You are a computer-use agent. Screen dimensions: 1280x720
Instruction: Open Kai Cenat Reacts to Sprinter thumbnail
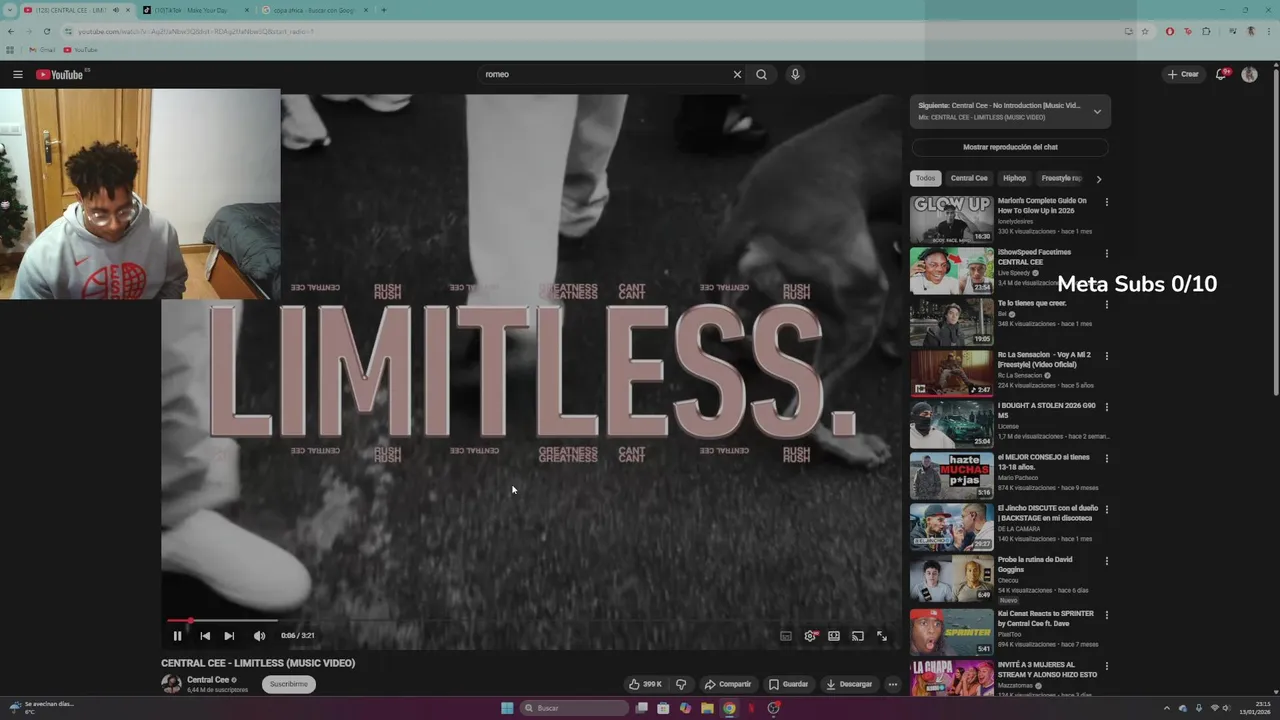[952, 631]
